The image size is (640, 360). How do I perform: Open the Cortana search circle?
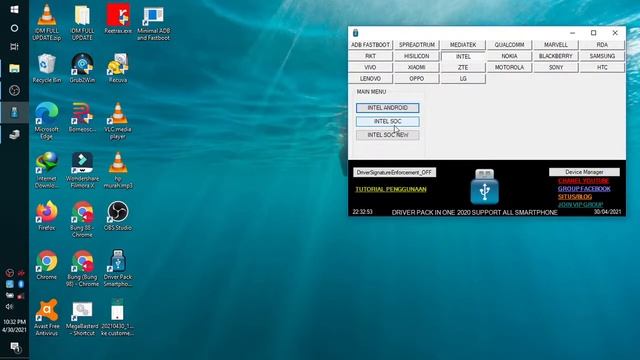click(x=14, y=28)
